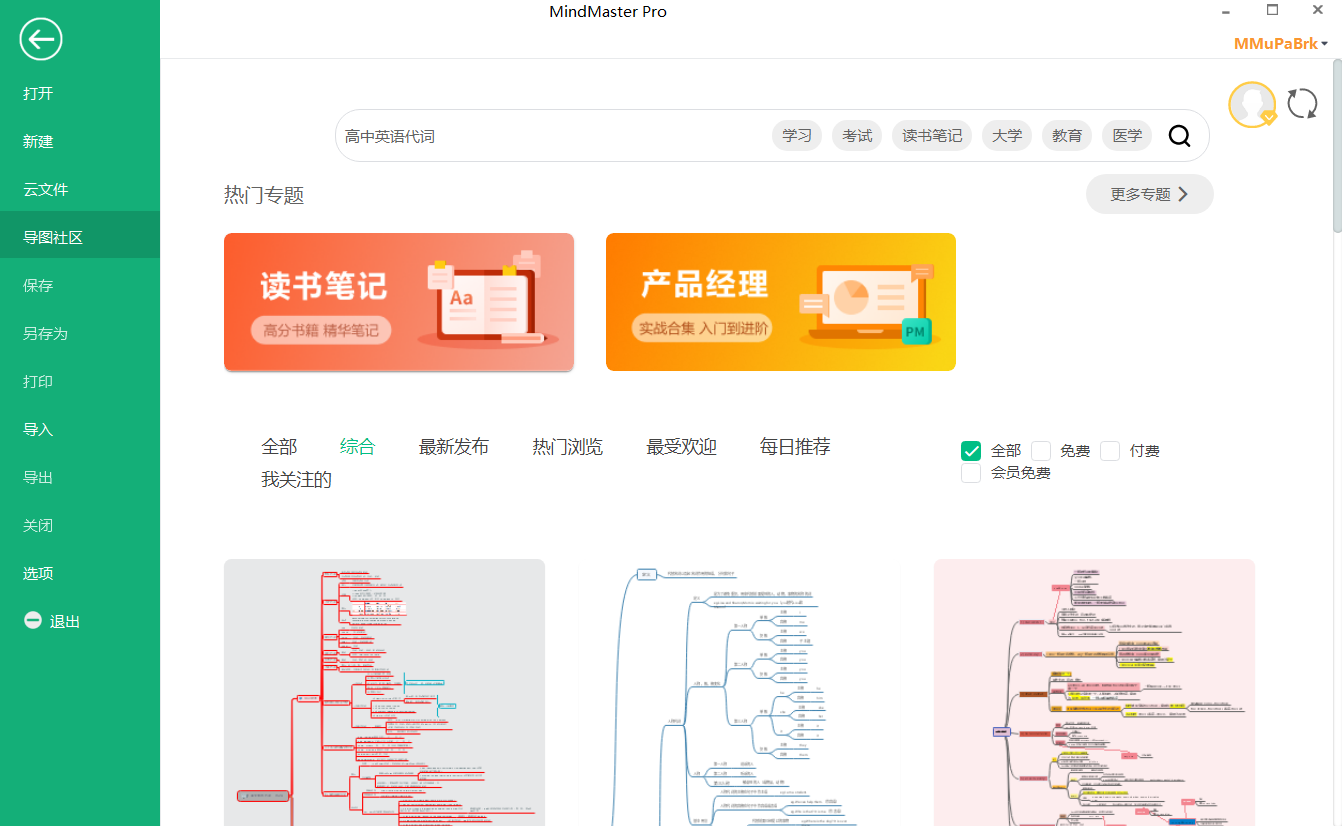
Task: Open the MMuPaBrk account dropdown
Action: click(x=1280, y=44)
